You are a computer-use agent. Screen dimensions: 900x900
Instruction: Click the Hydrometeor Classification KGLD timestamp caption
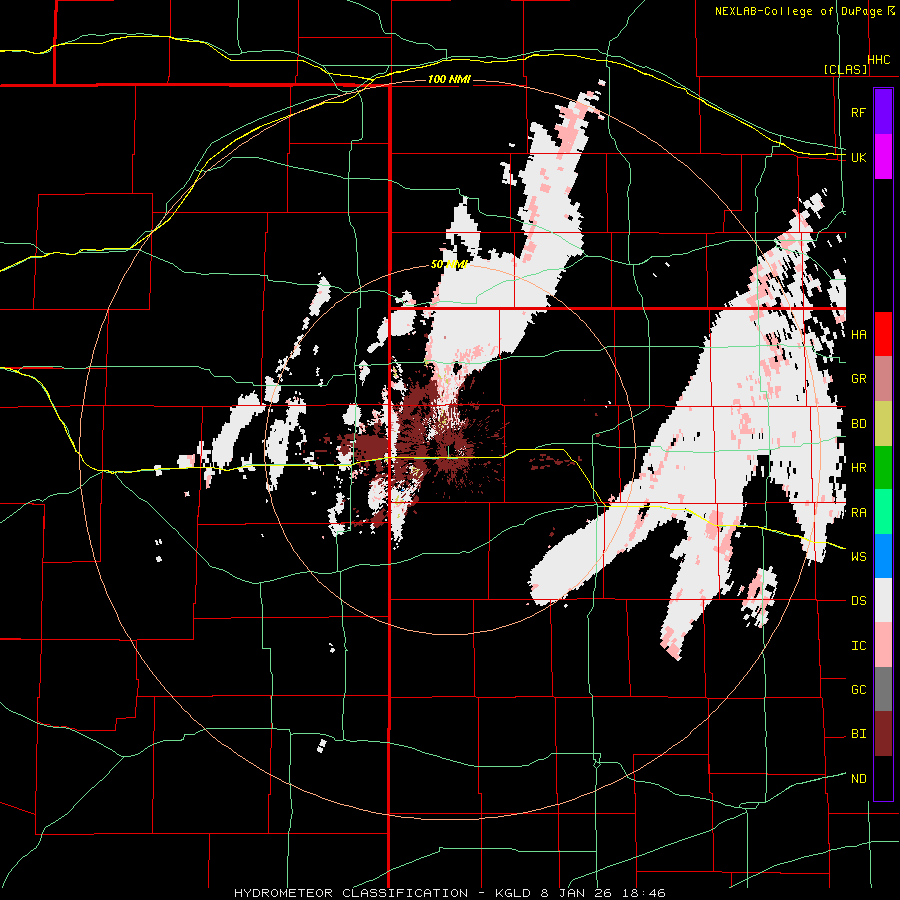point(450,893)
